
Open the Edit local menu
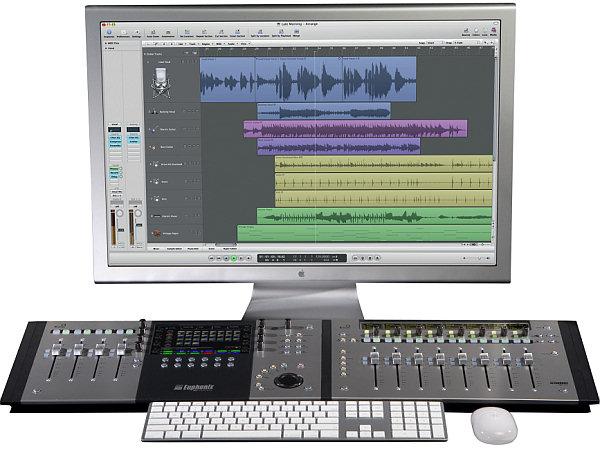(181, 44)
